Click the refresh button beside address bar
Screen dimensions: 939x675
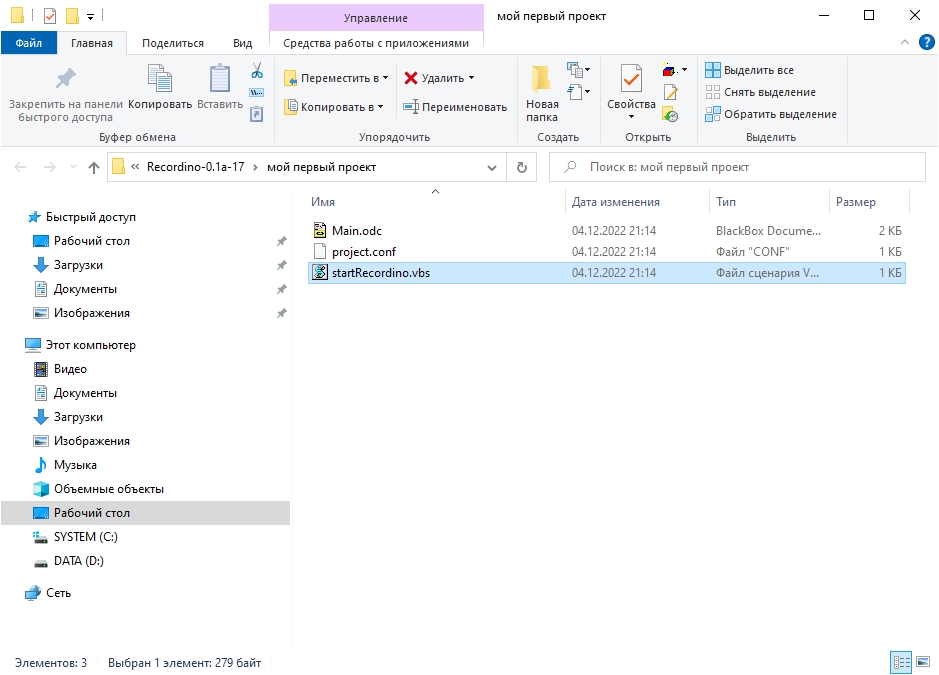[521, 168]
